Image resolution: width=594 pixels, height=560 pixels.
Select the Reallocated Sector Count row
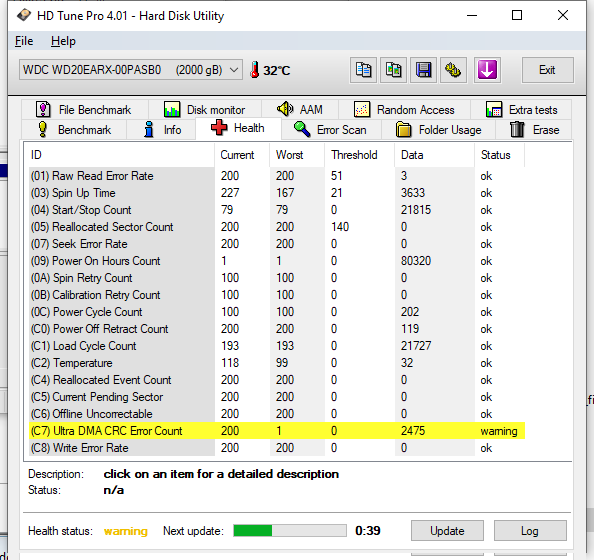(277, 227)
